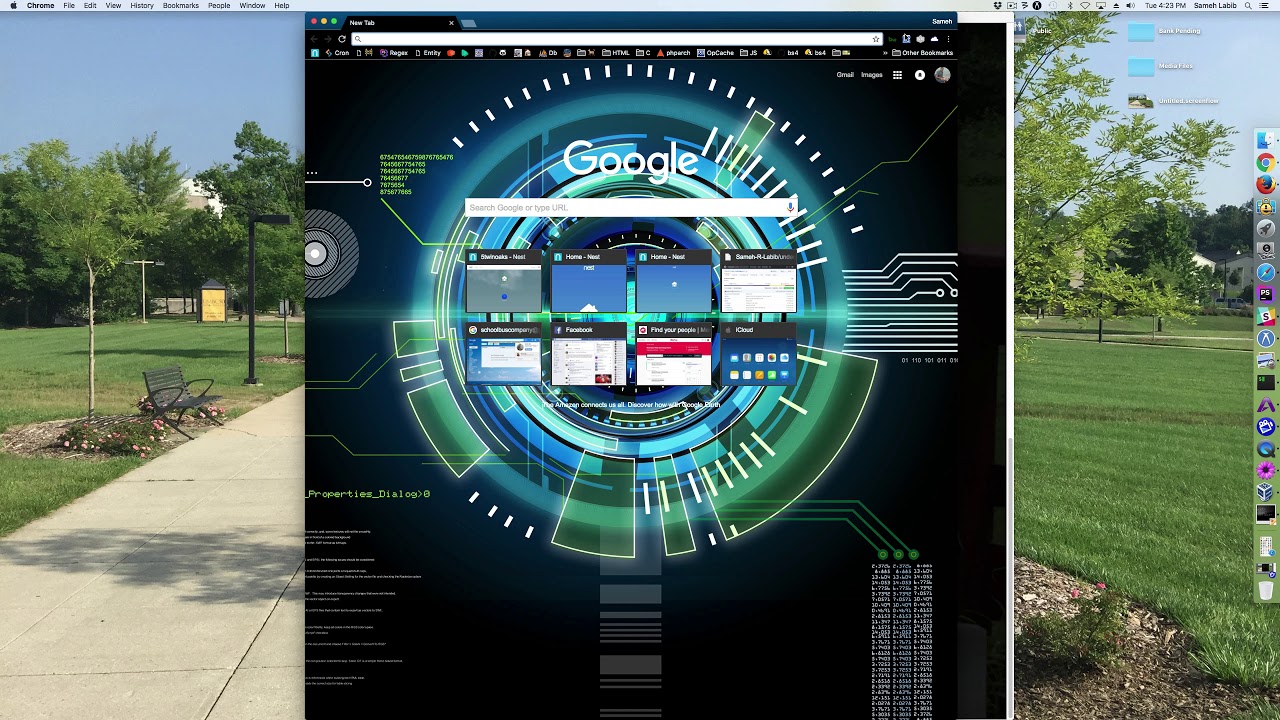Click Sameh Labib user name in menu bar
Image resolution: width=1280 pixels, height=720 pixels.
click(1214, 6)
